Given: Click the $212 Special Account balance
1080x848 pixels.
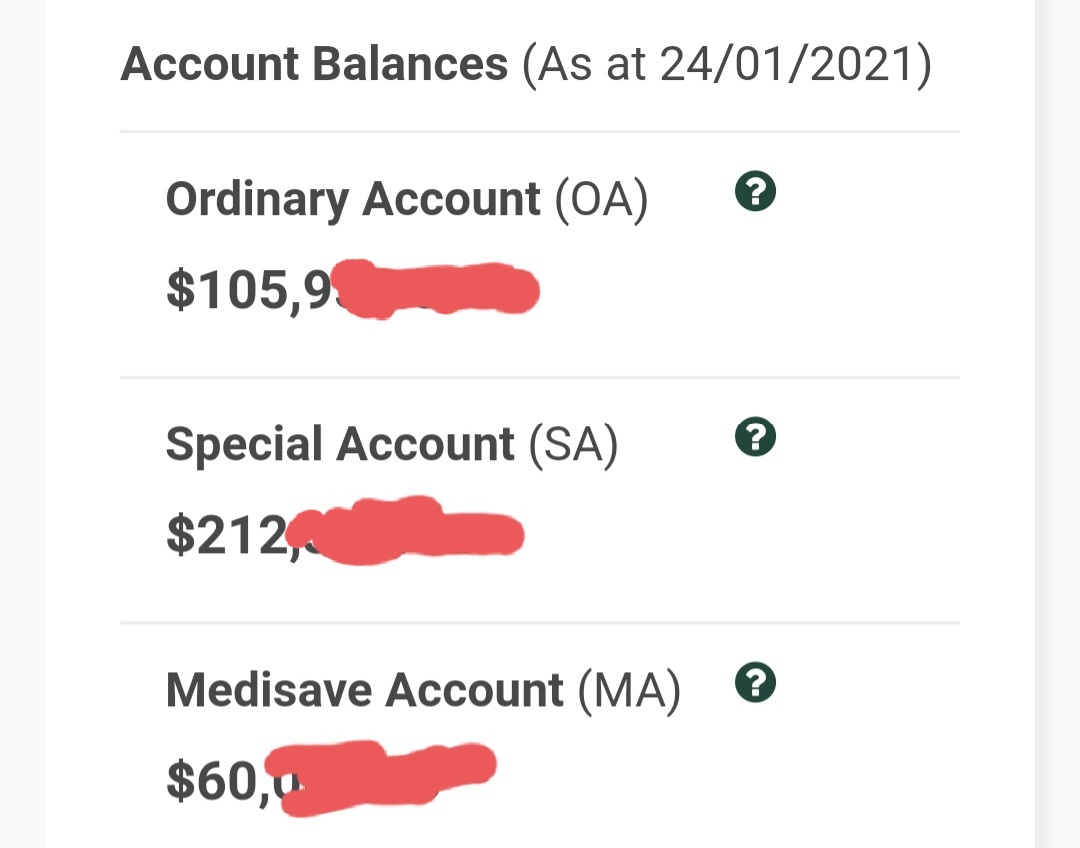Looking at the screenshot, I should coord(226,536).
